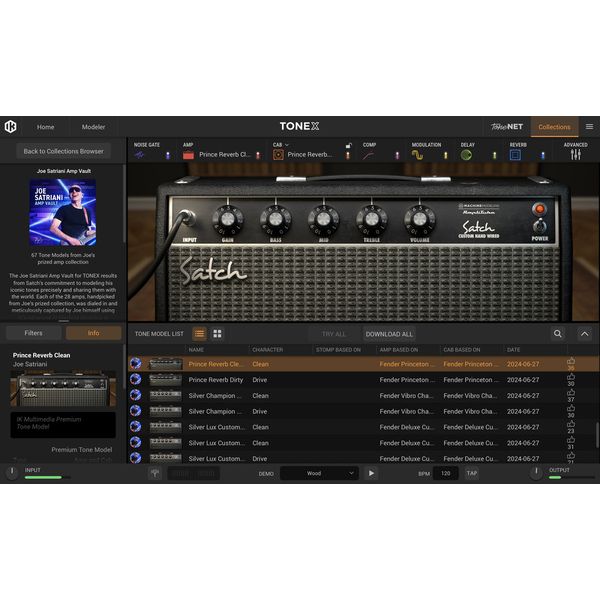Select the red Amp module icon

point(188,155)
